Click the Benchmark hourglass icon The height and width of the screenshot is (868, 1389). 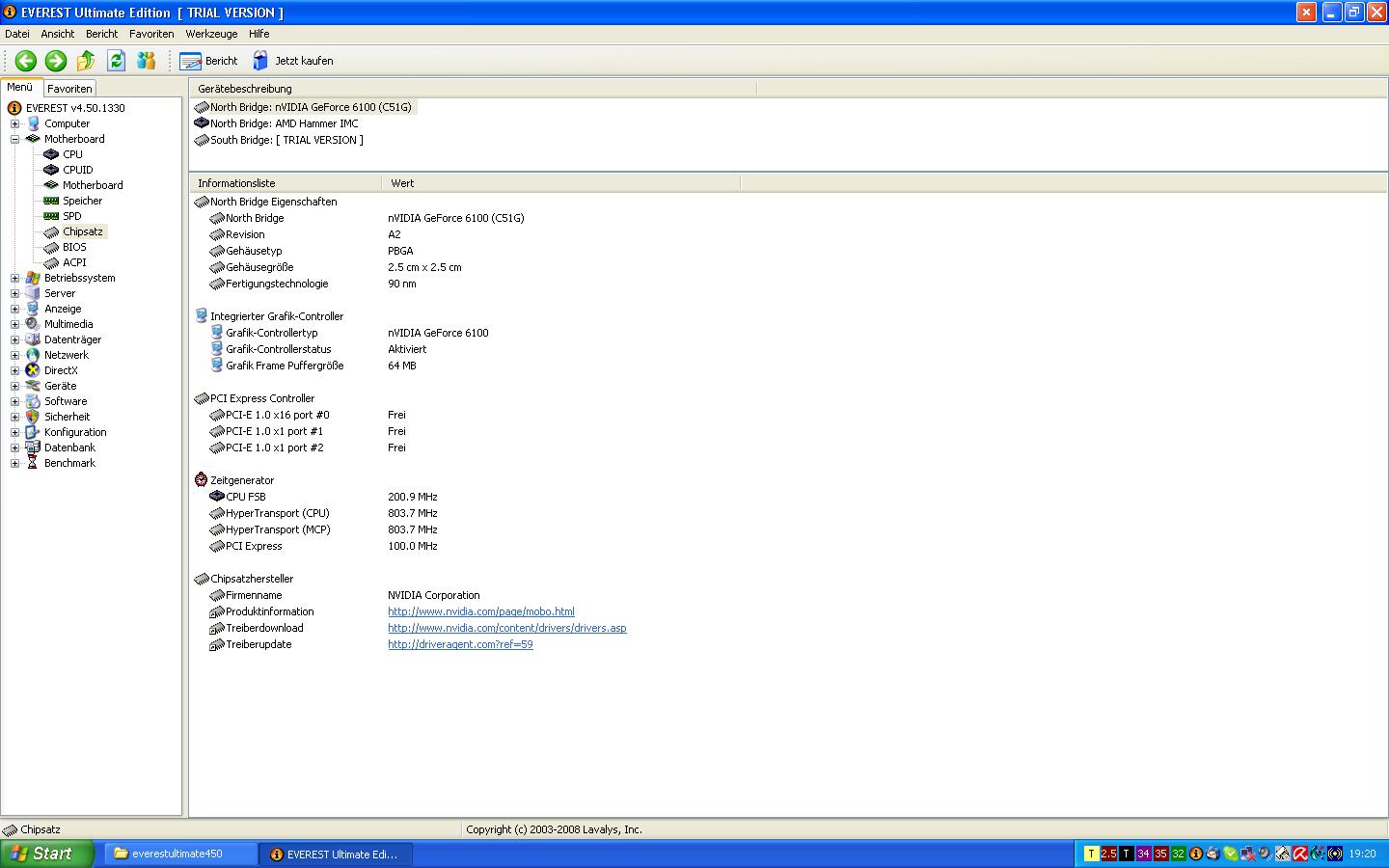(x=33, y=463)
